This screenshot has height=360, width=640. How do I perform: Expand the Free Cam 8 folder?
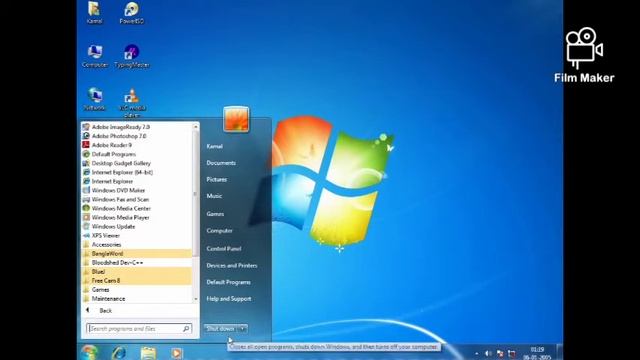136,280
